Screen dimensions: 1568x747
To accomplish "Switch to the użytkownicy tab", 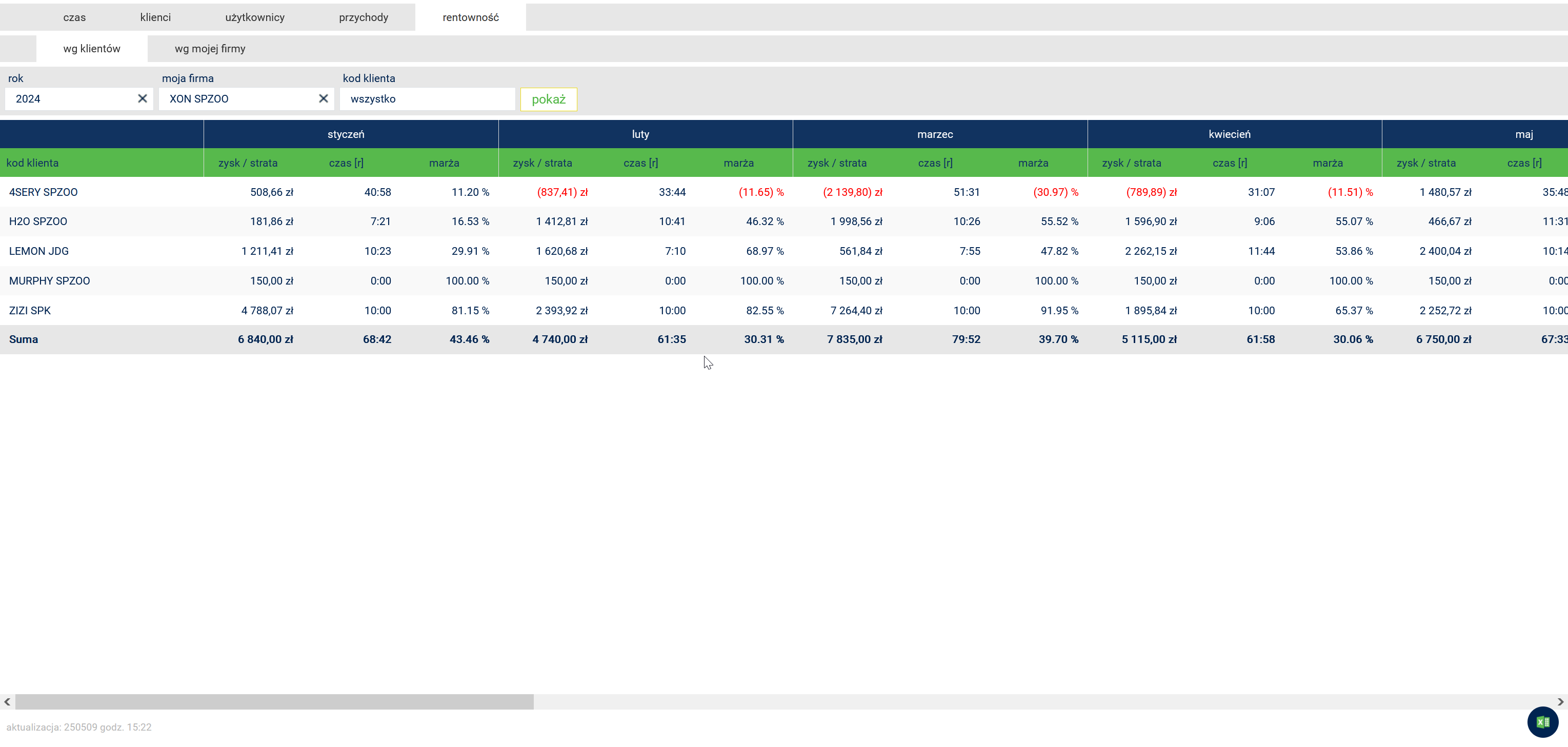I will point(254,17).
